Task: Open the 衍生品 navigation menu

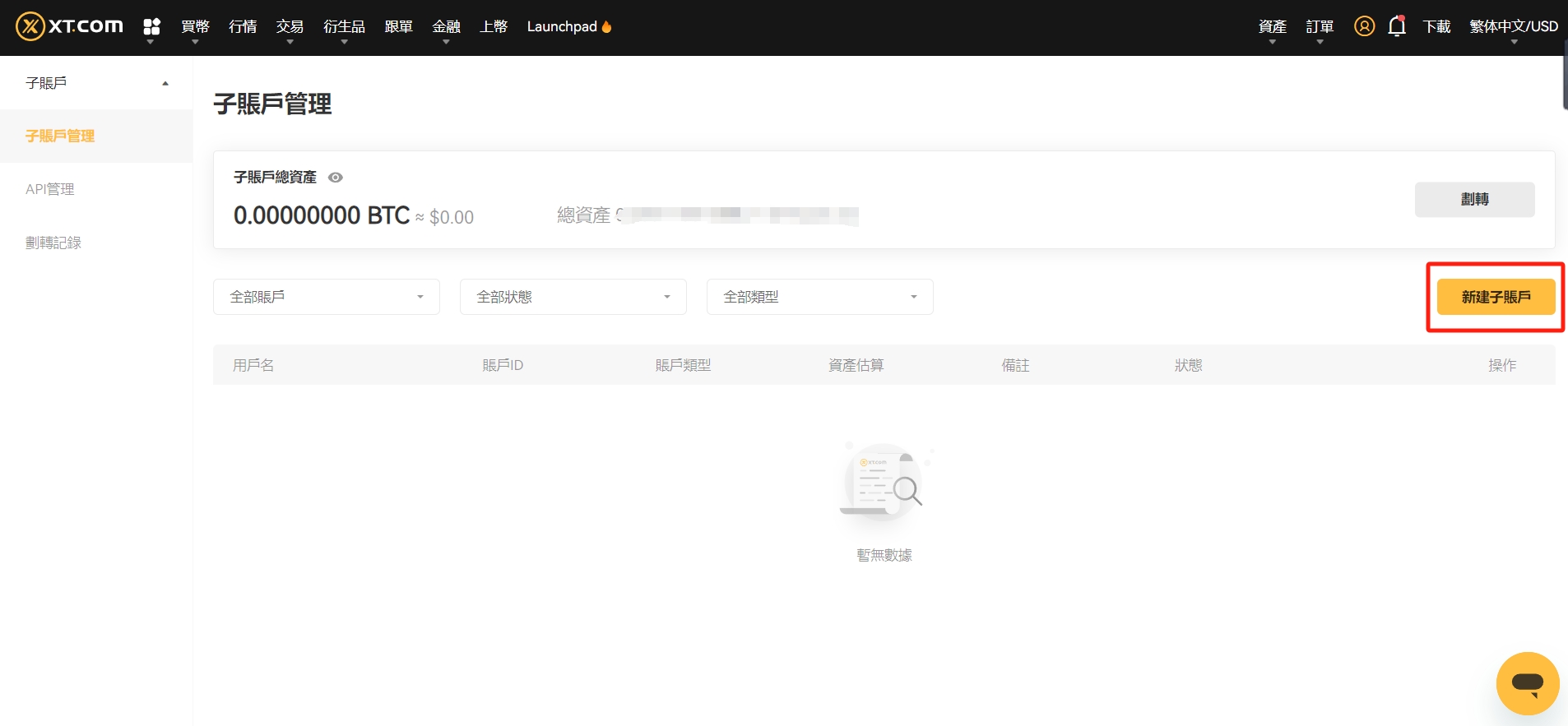Action: 344,26
